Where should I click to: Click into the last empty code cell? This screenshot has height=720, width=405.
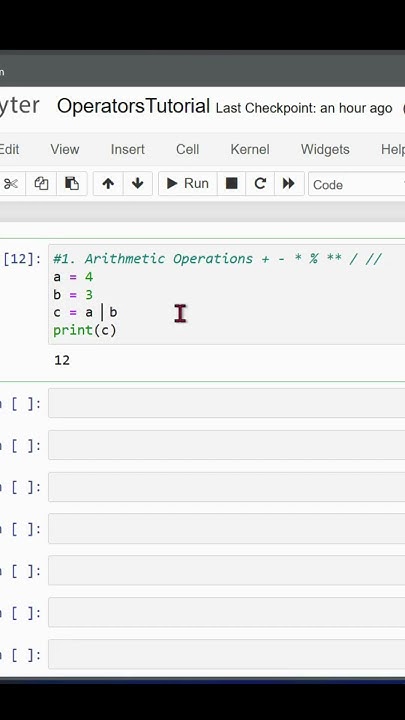pos(226,654)
